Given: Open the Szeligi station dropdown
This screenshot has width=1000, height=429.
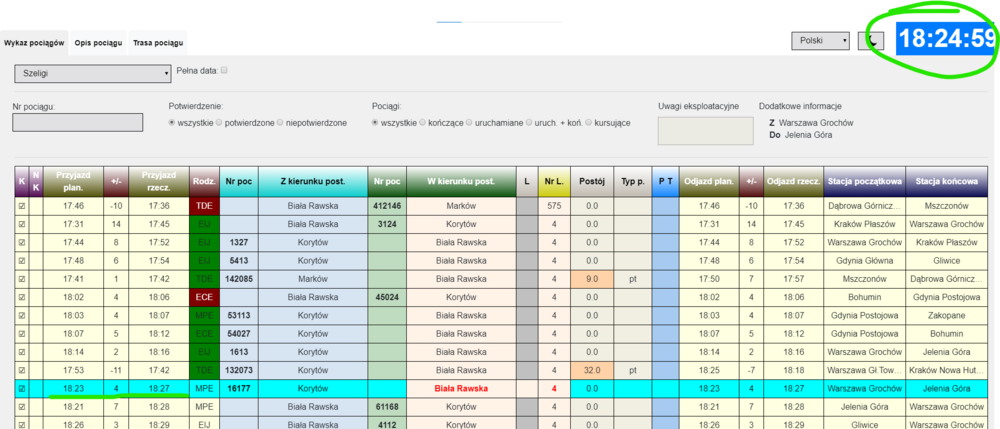Looking at the screenshot, I should (93, 73).
